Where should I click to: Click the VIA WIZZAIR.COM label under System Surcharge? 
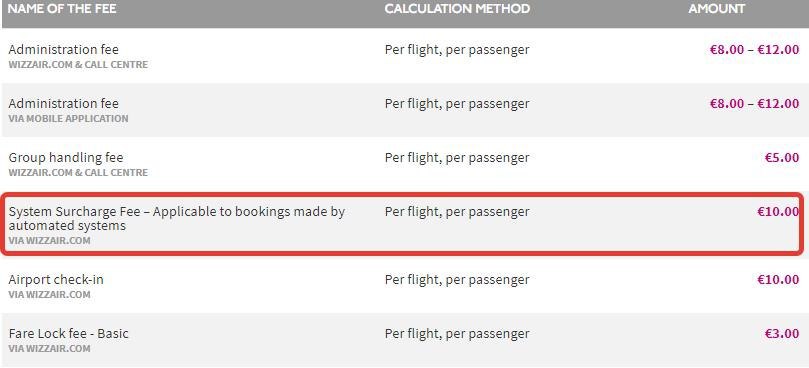[x=50, y=241]
